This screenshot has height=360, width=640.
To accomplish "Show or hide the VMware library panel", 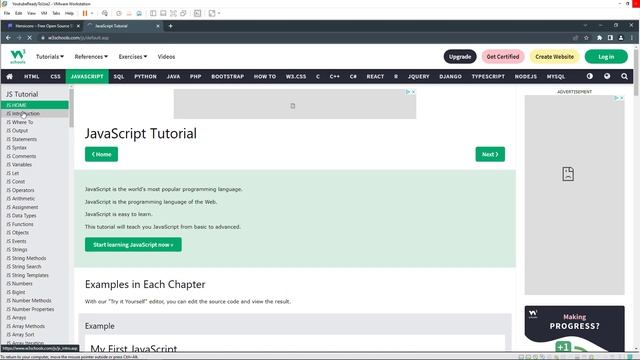I will [x=153, y=13].
